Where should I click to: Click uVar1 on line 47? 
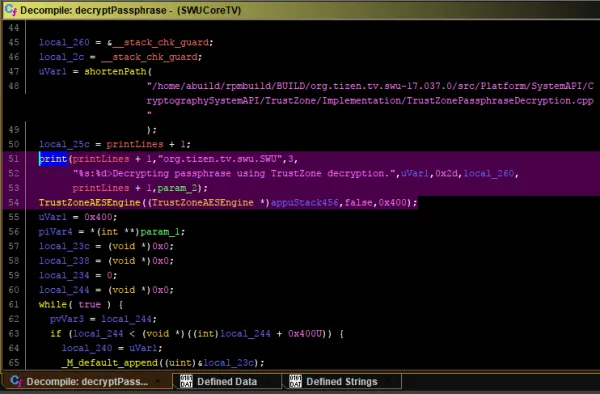tap(52, 72)
